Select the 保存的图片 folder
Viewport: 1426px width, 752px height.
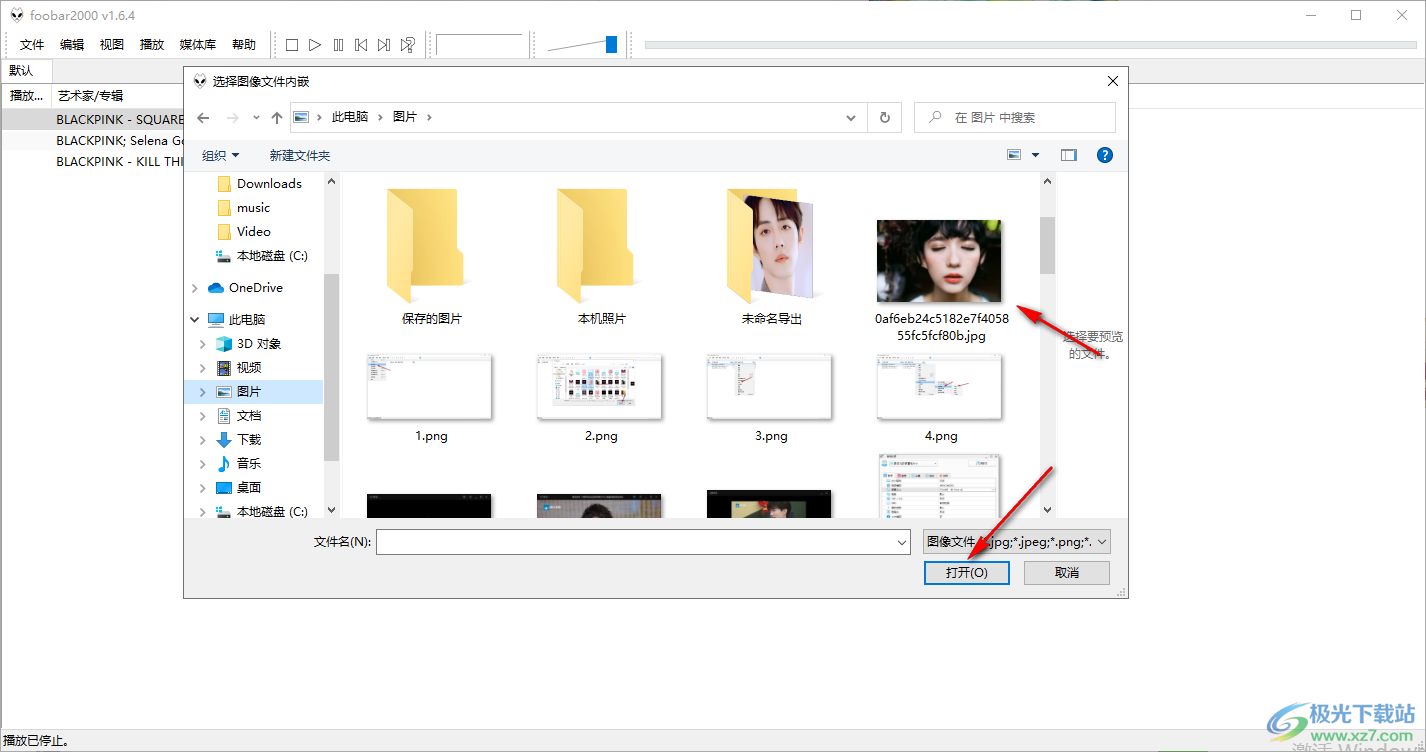432,258
